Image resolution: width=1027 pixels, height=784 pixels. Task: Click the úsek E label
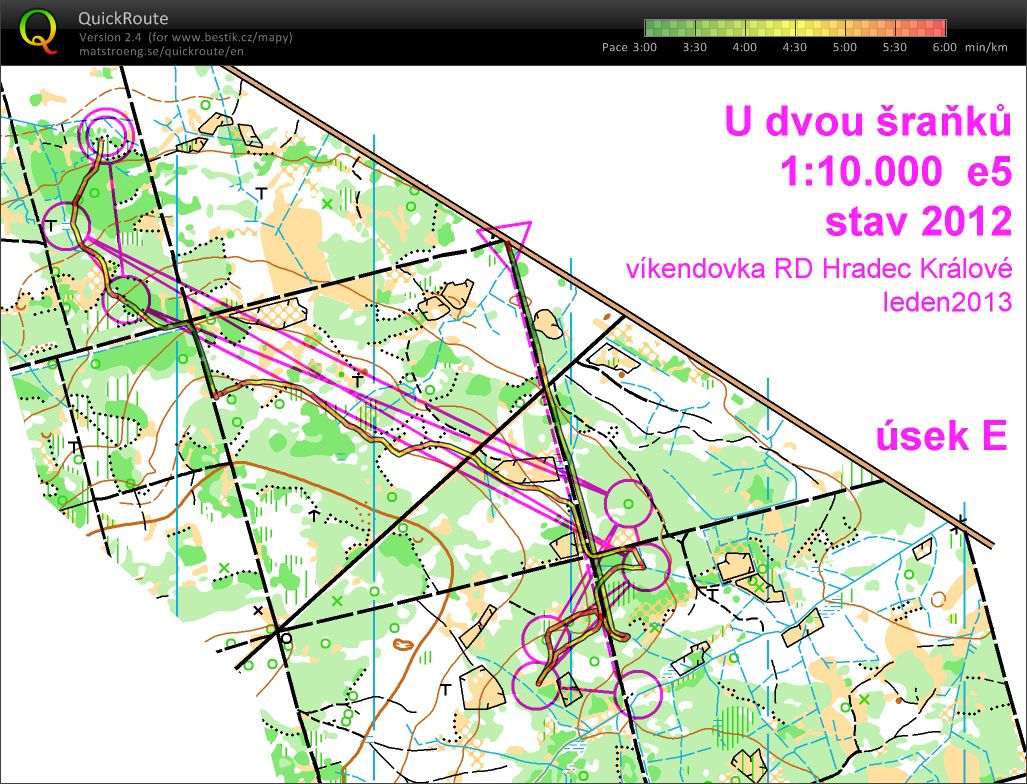[942, 436]
